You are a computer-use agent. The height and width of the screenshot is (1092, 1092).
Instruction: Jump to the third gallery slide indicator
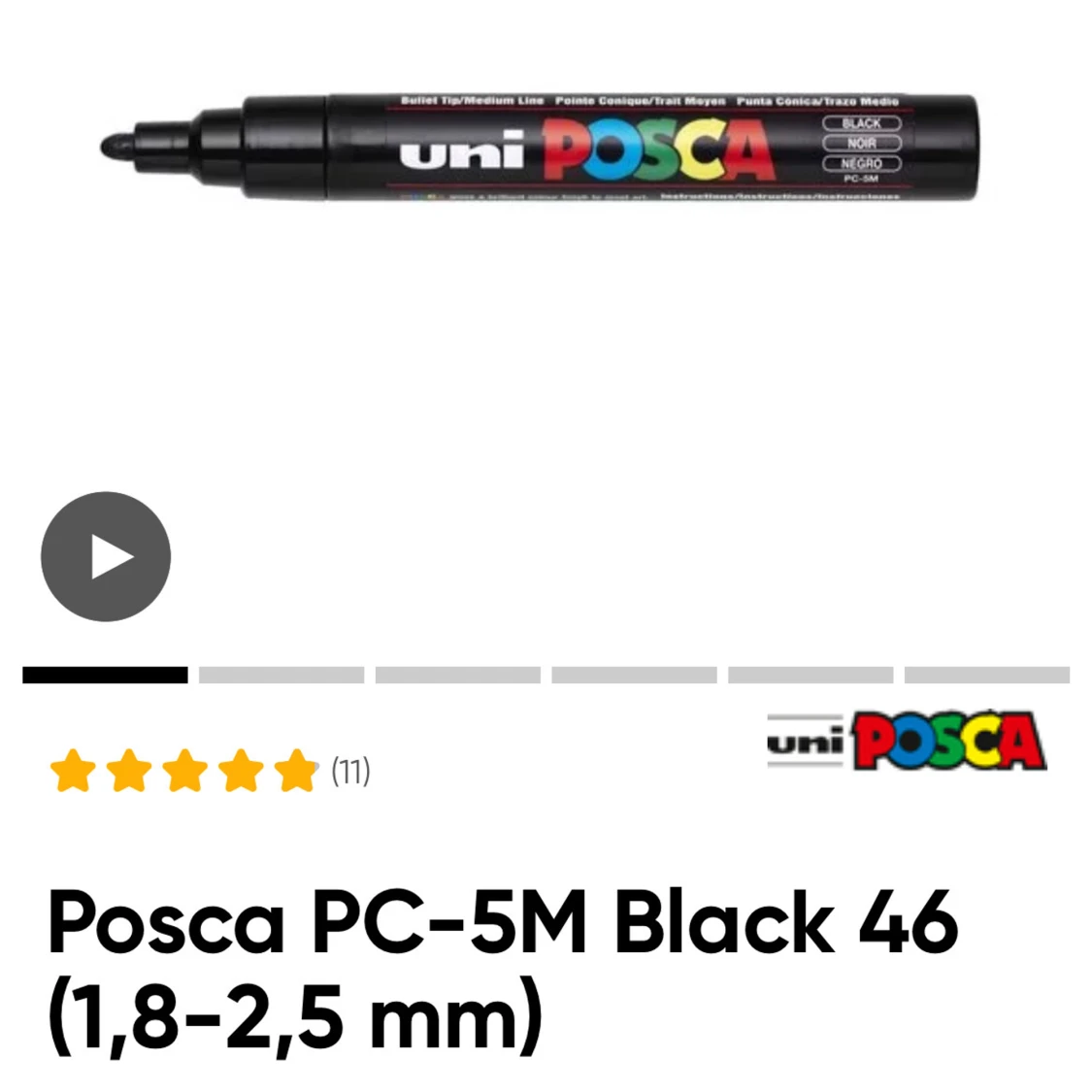(457, 675)
